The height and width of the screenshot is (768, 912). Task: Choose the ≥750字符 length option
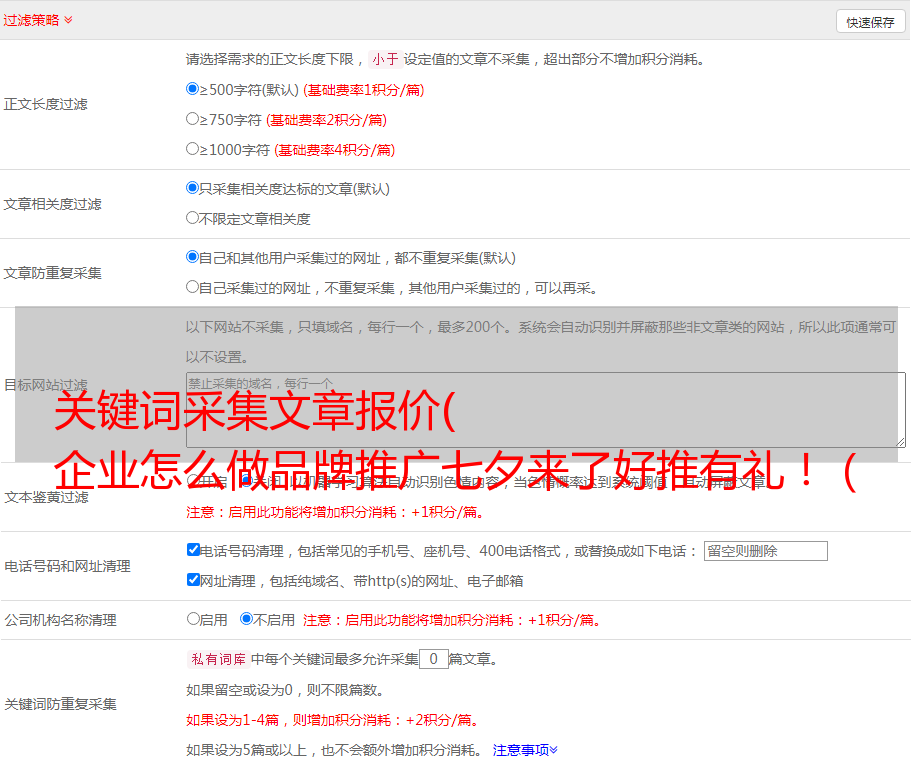pyautogui.click(x=192, y=119)
